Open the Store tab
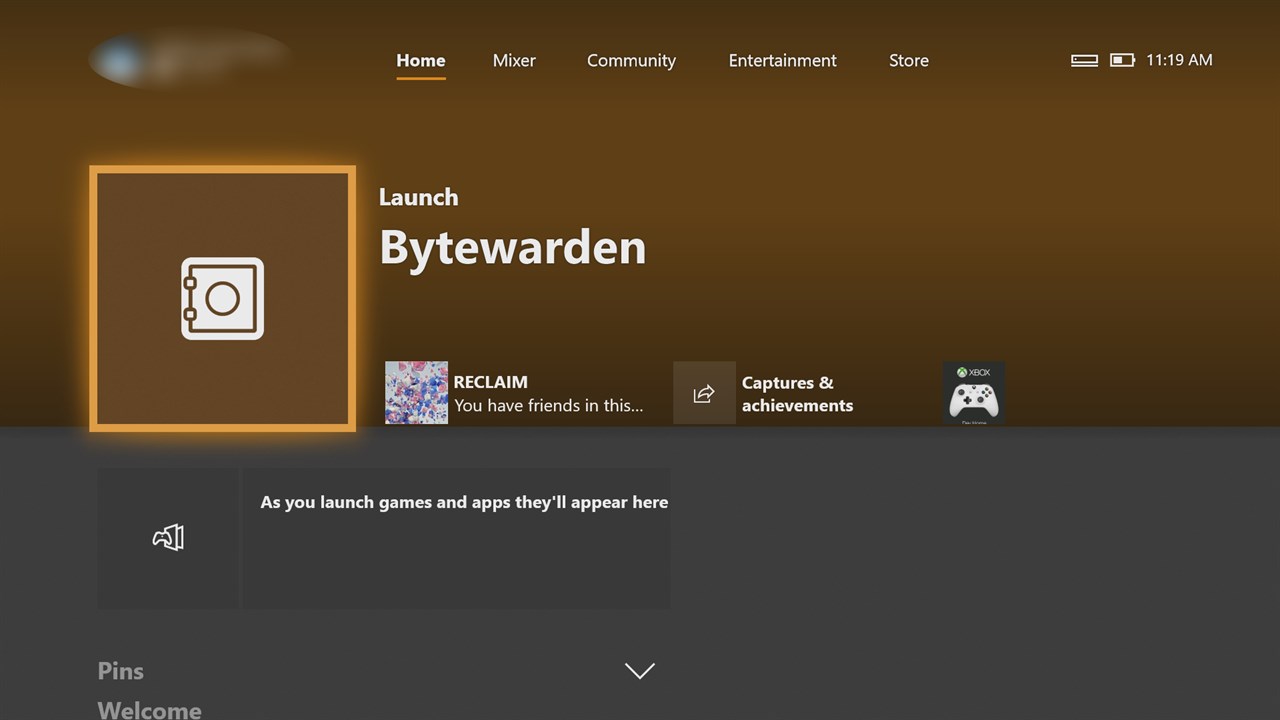Viewport: 1280px width, 720px height. click(x=909, y=60)
